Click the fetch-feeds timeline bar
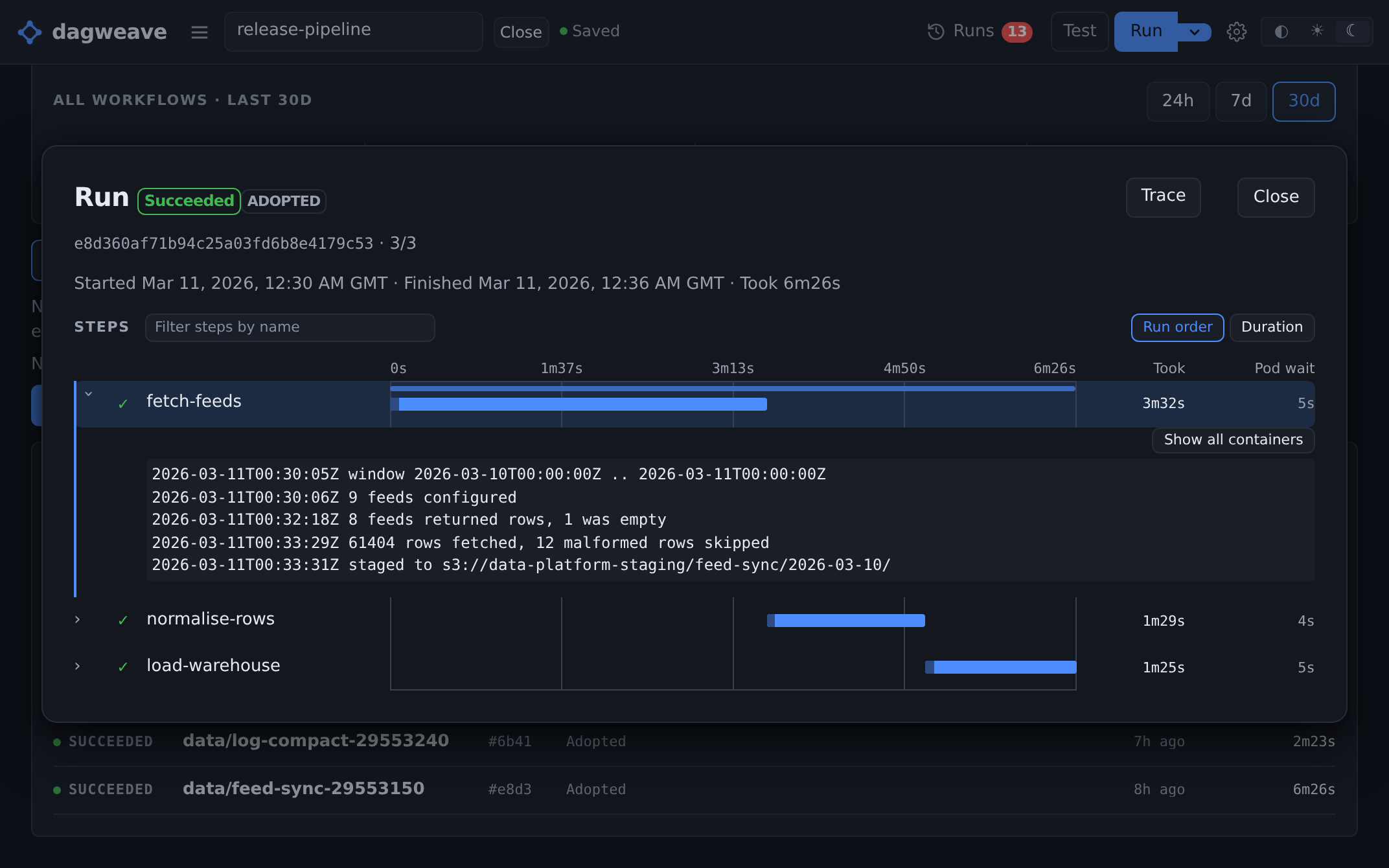Image resolution: width=1389 pixels, height=868 pixels. tap(579, 404)
